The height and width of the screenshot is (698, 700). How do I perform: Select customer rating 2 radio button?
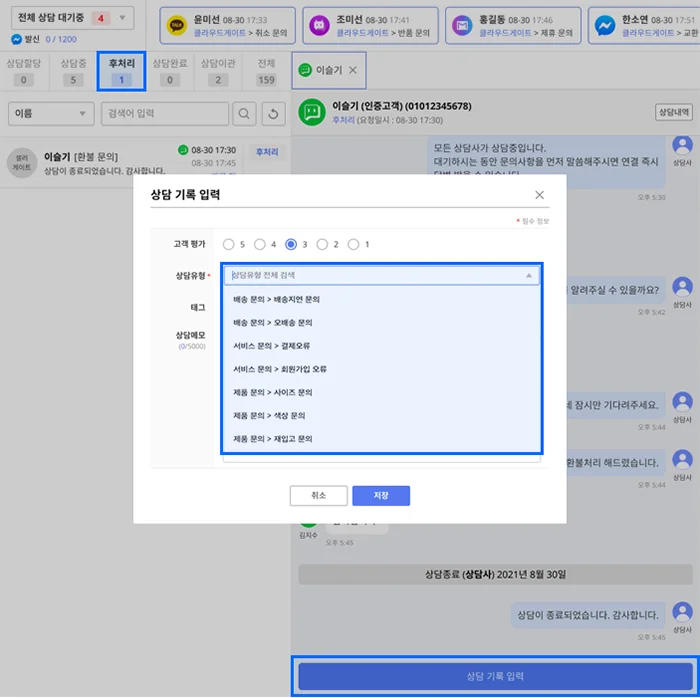[x=322, y=244]
